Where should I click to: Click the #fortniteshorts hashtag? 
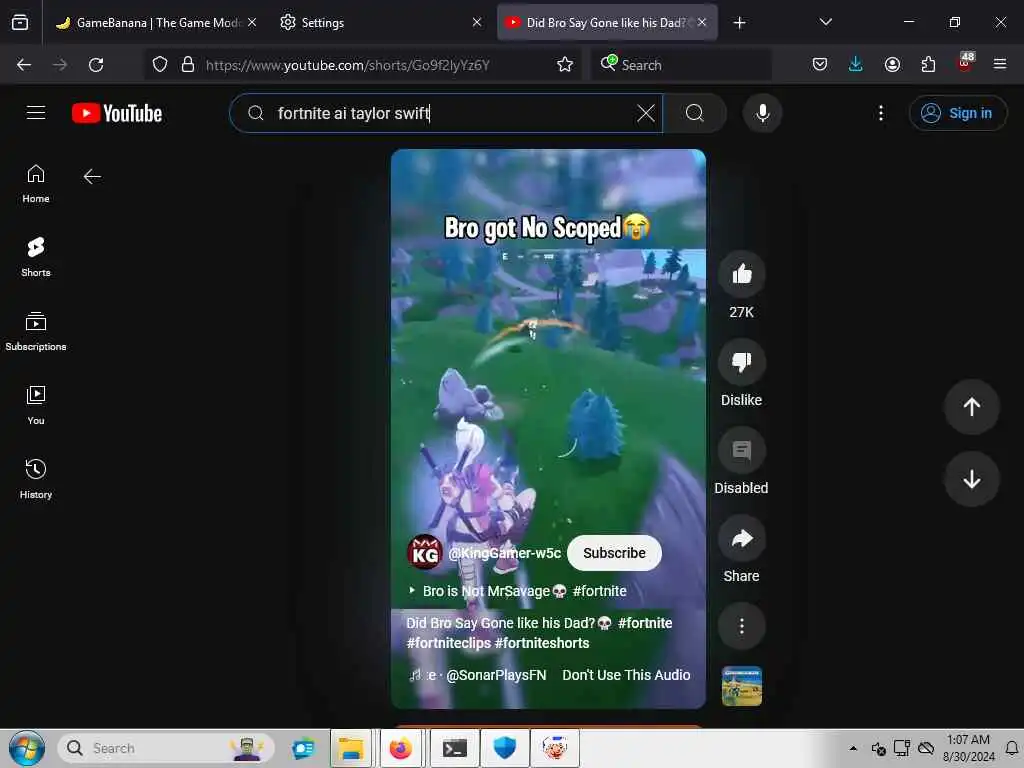pos(542,643)
